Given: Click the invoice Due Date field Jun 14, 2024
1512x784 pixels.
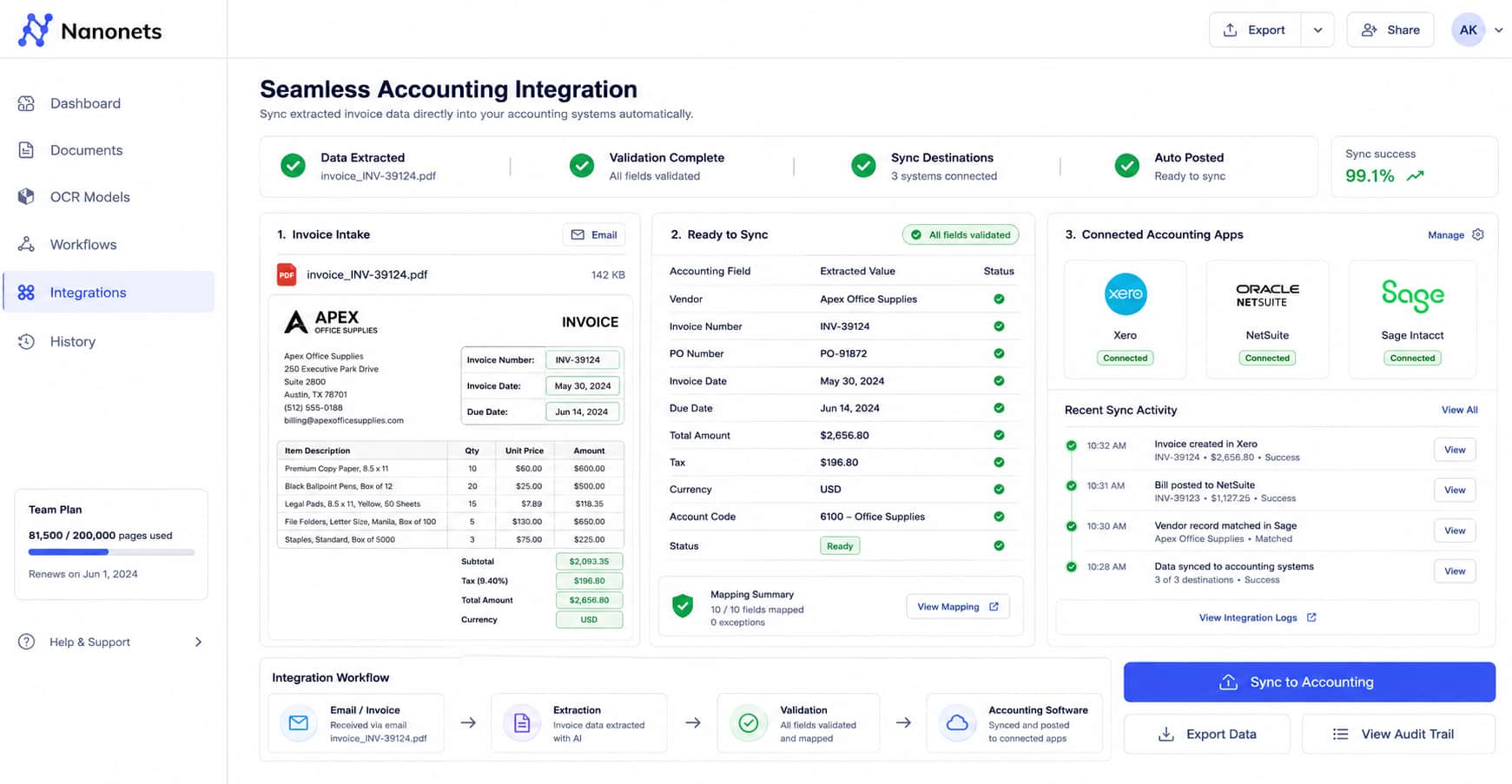Looking at the screenshot, I should point(583,412).
